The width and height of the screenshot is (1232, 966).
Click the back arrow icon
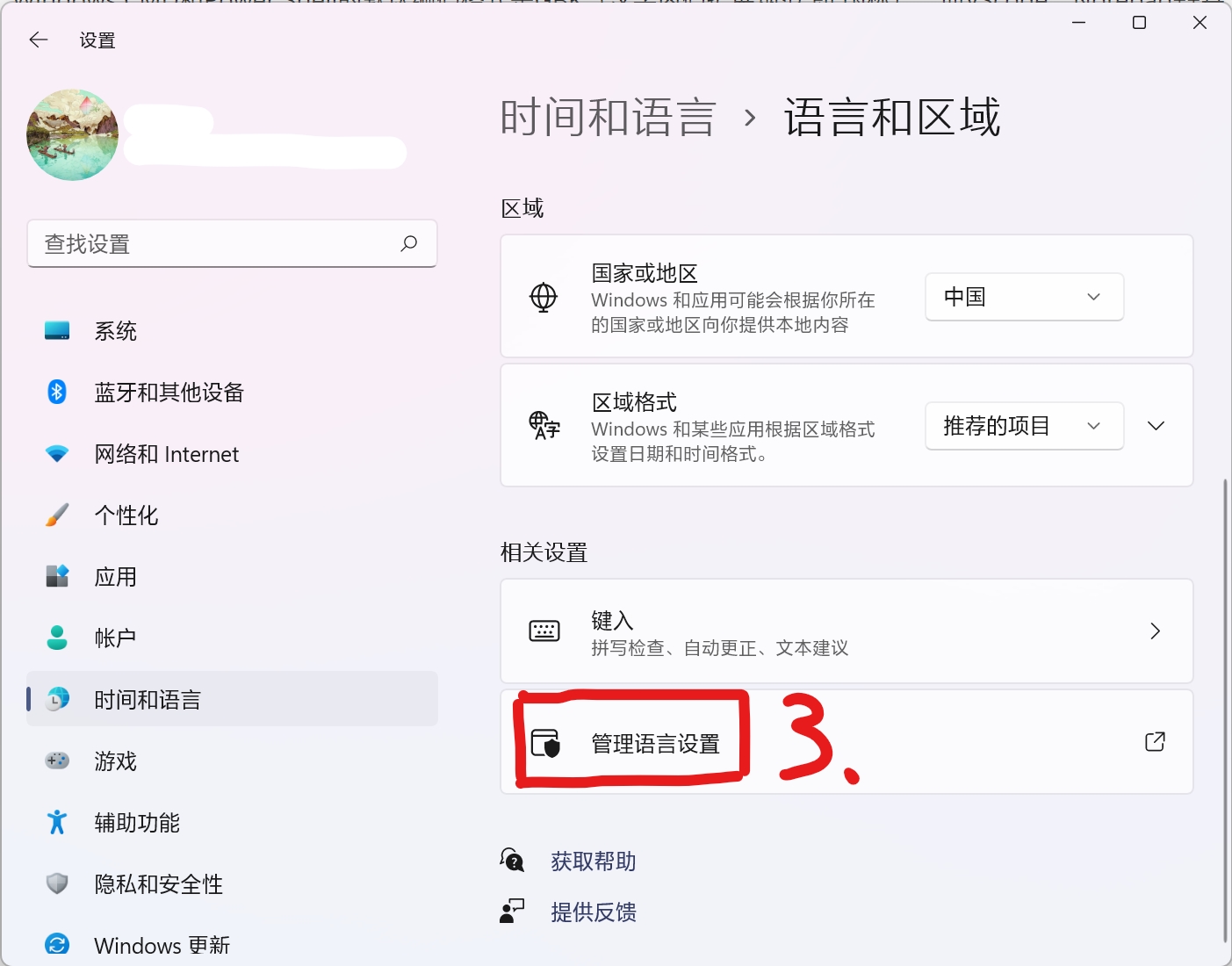click(39, 40)
